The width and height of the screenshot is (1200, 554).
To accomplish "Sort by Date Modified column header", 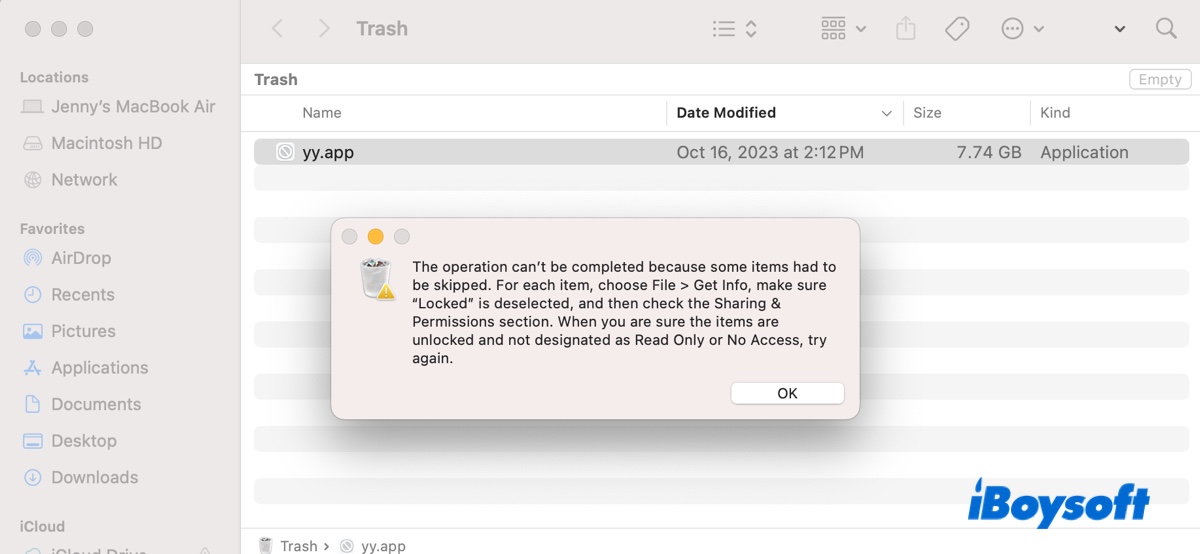I will [726, 113].
